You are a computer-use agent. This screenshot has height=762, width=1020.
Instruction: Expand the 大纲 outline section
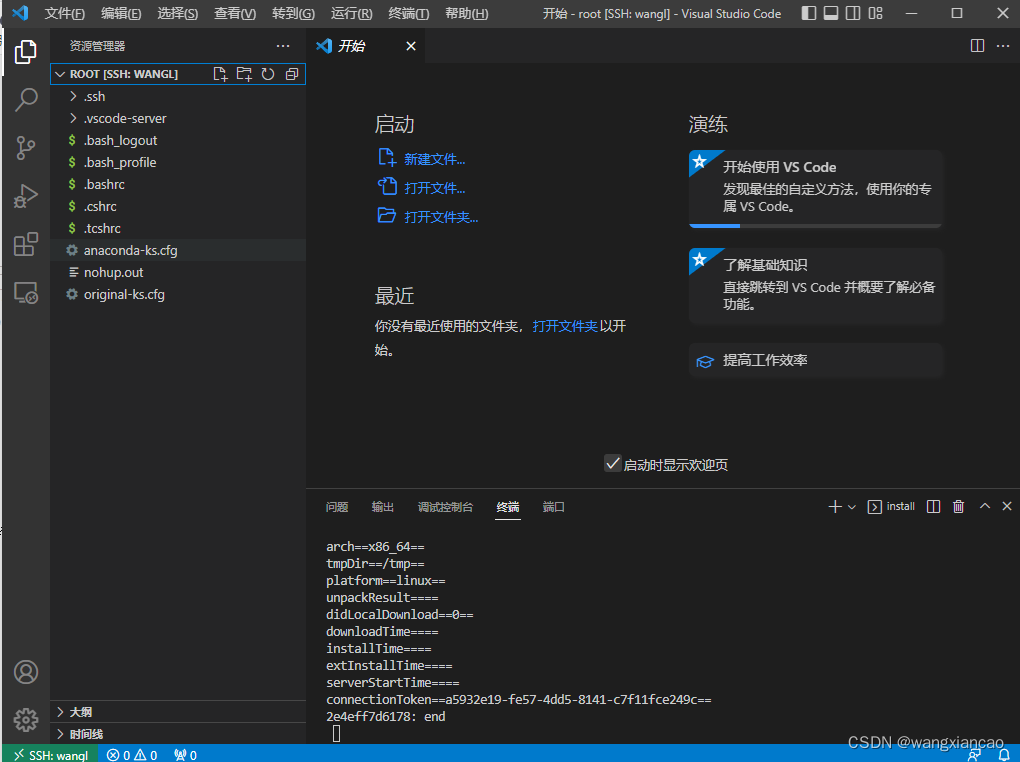click(x=178, y=712)
